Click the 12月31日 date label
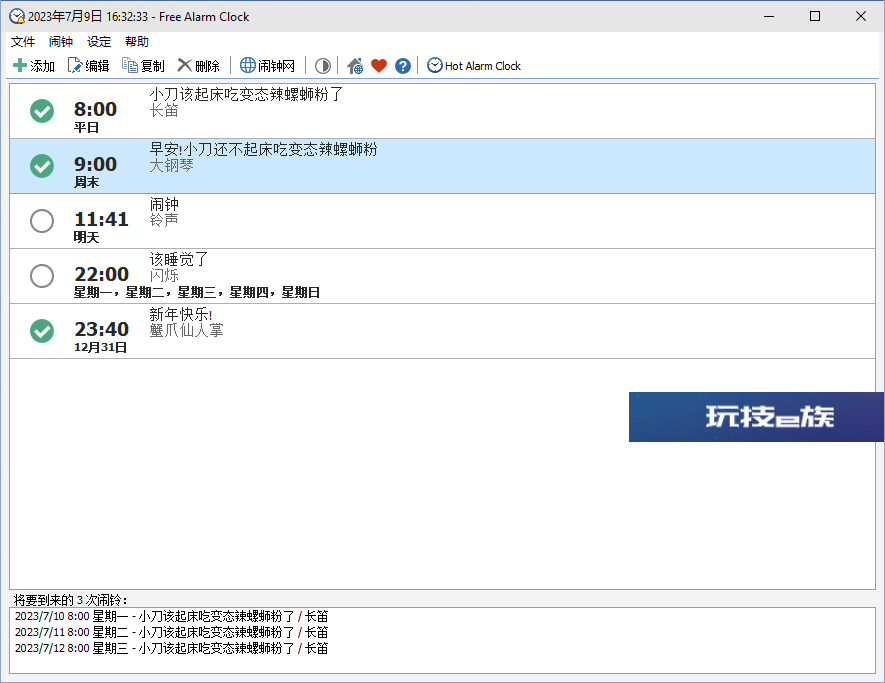885x683 pixels. tap(100, 347)
